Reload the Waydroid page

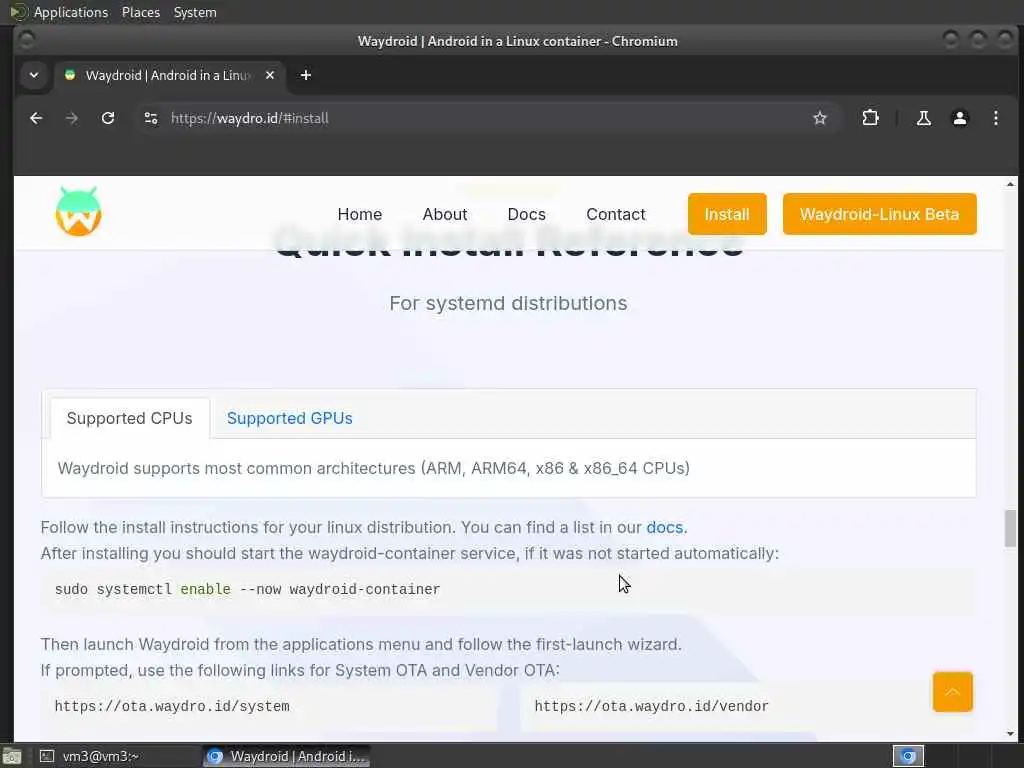pyautogui.click(x=108, y=118)
